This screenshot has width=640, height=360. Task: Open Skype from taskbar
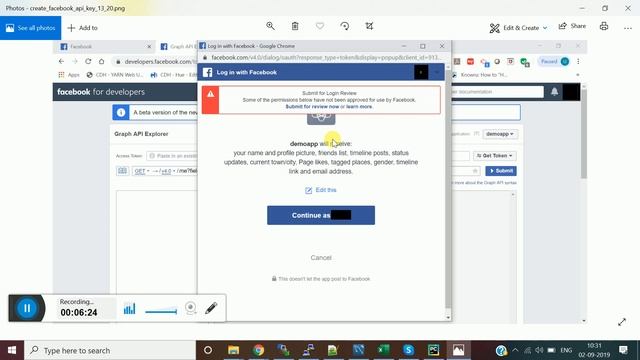(408, 350)
